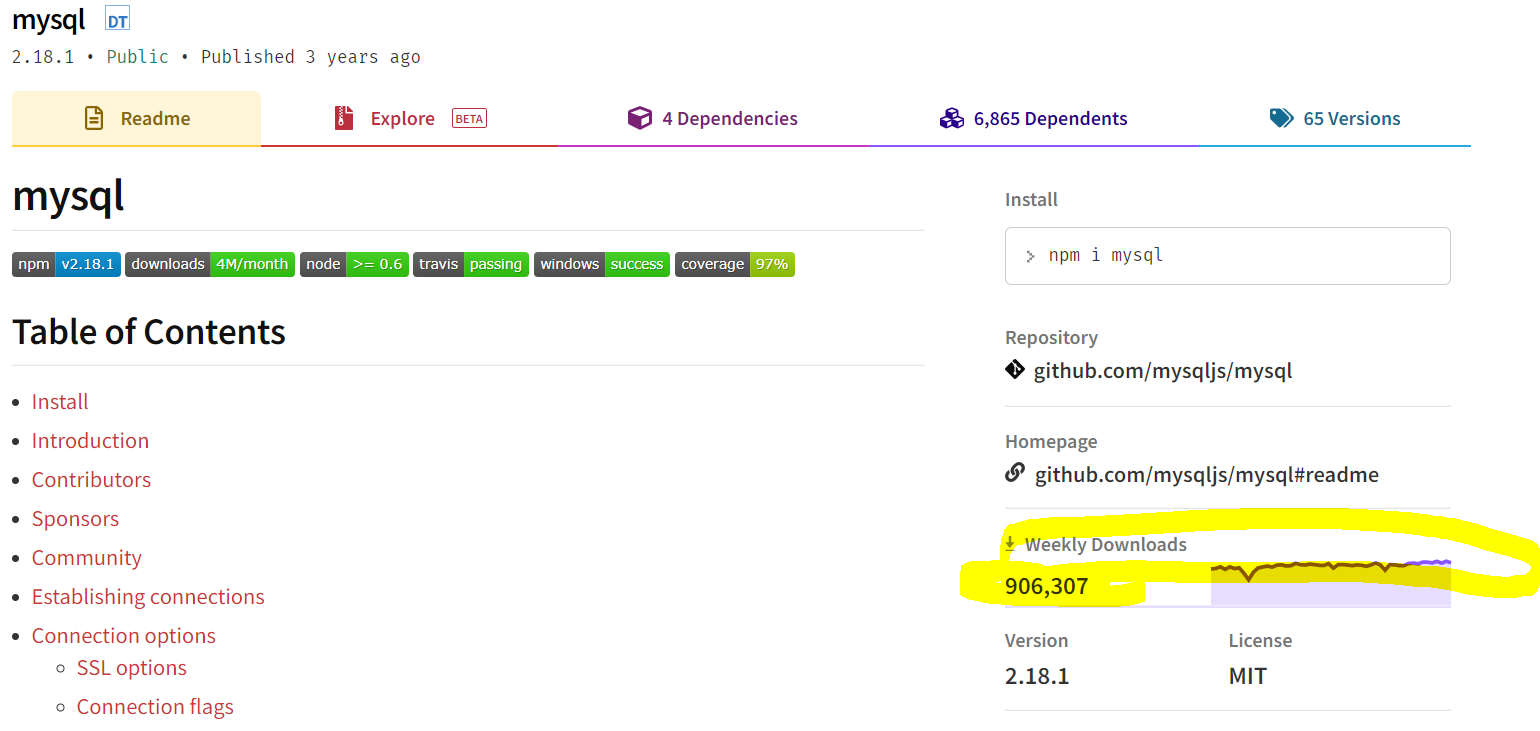The width and height of the screenshot is (1540, 731).
Task: Switch to the Explore tab
Action: point(410,118)
